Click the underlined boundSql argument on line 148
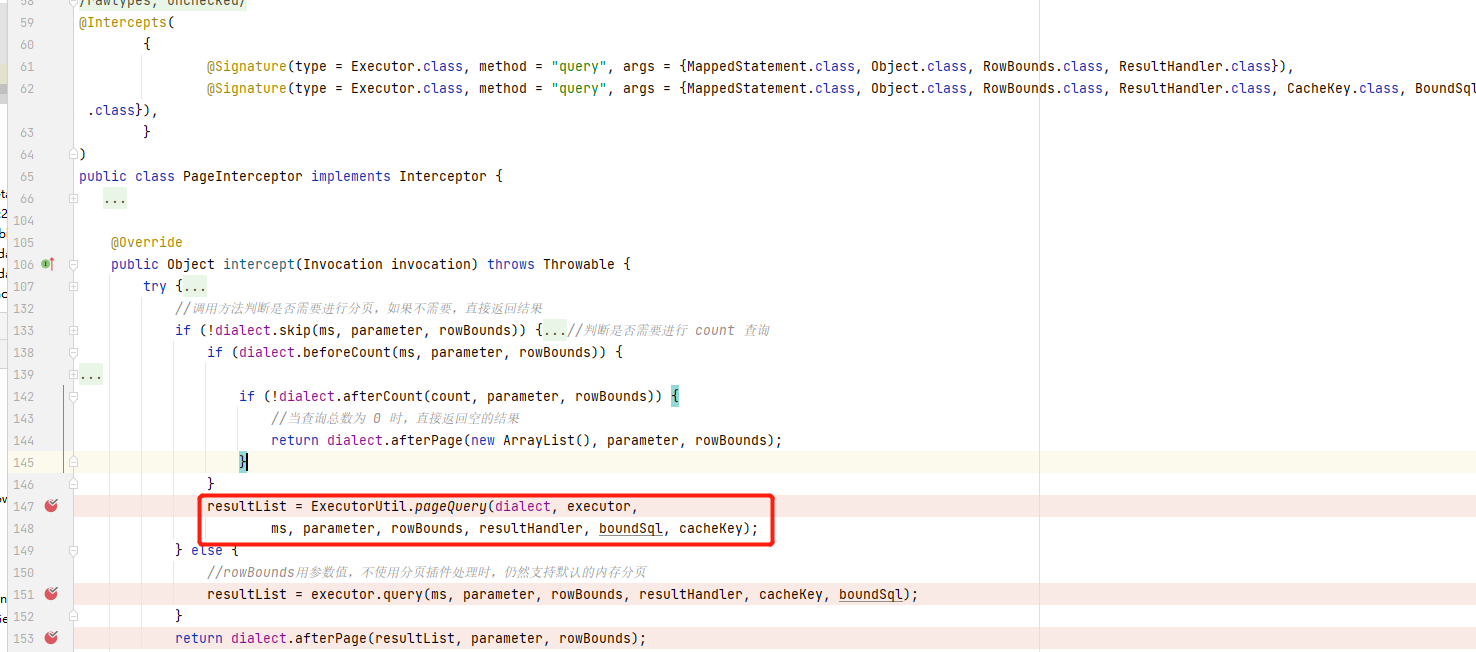This screenshot has height=652, width=1476. click(630, 528)
